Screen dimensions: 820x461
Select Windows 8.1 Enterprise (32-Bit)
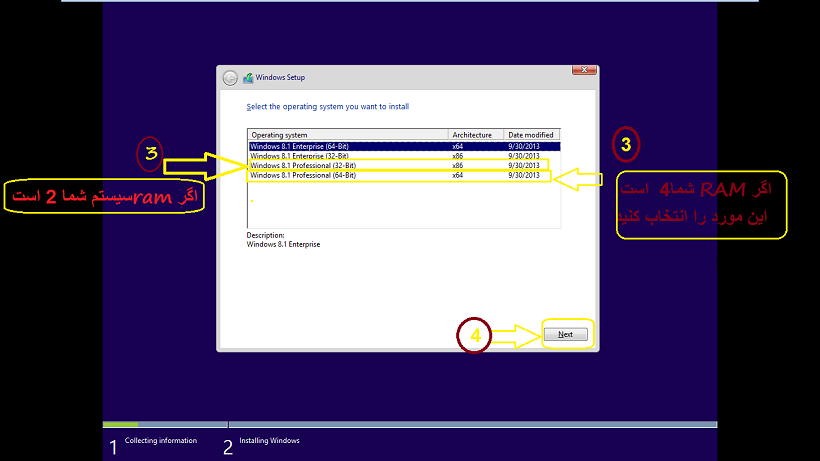point(404,156)
